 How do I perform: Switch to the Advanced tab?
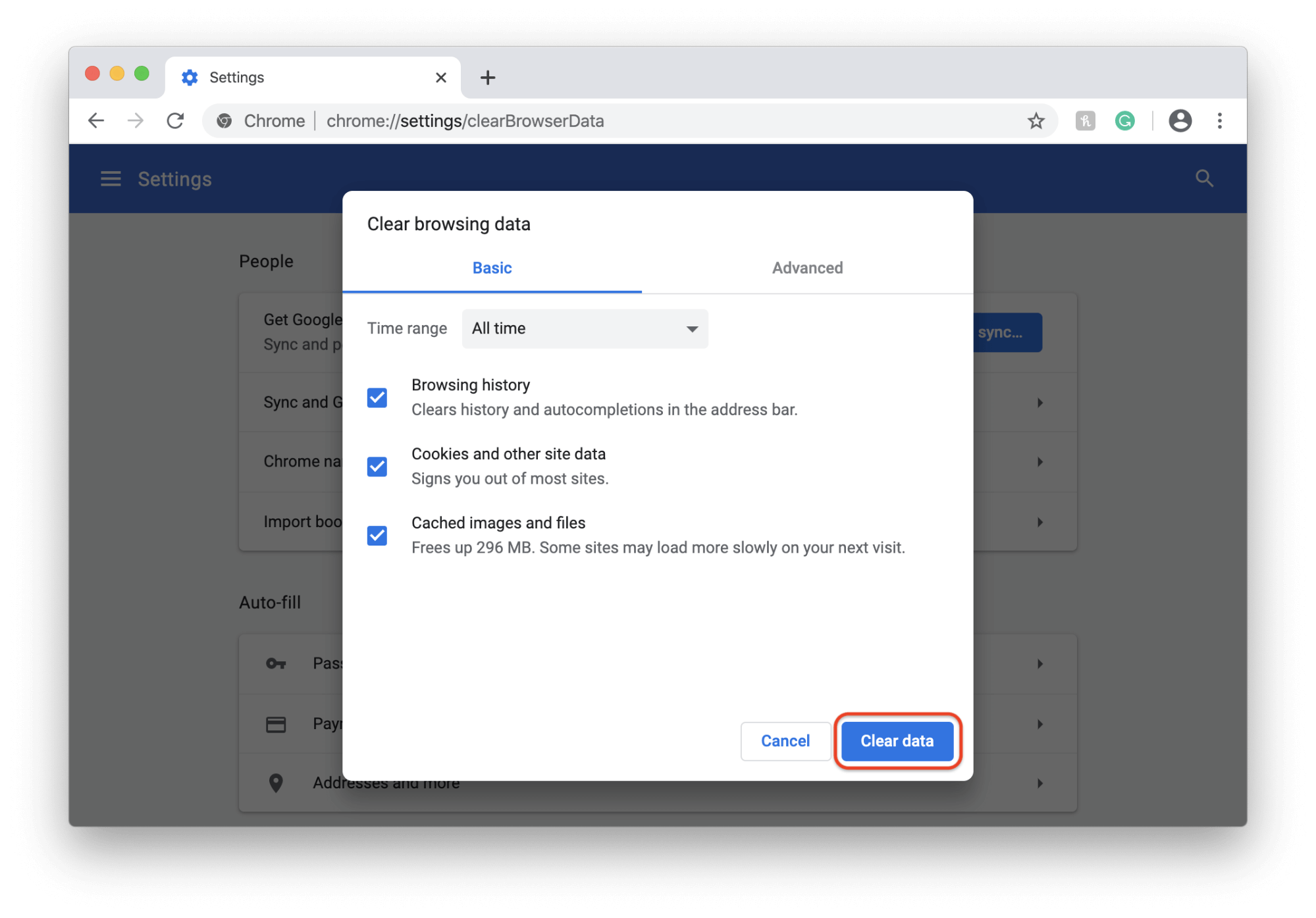click(x=807, y=267)
